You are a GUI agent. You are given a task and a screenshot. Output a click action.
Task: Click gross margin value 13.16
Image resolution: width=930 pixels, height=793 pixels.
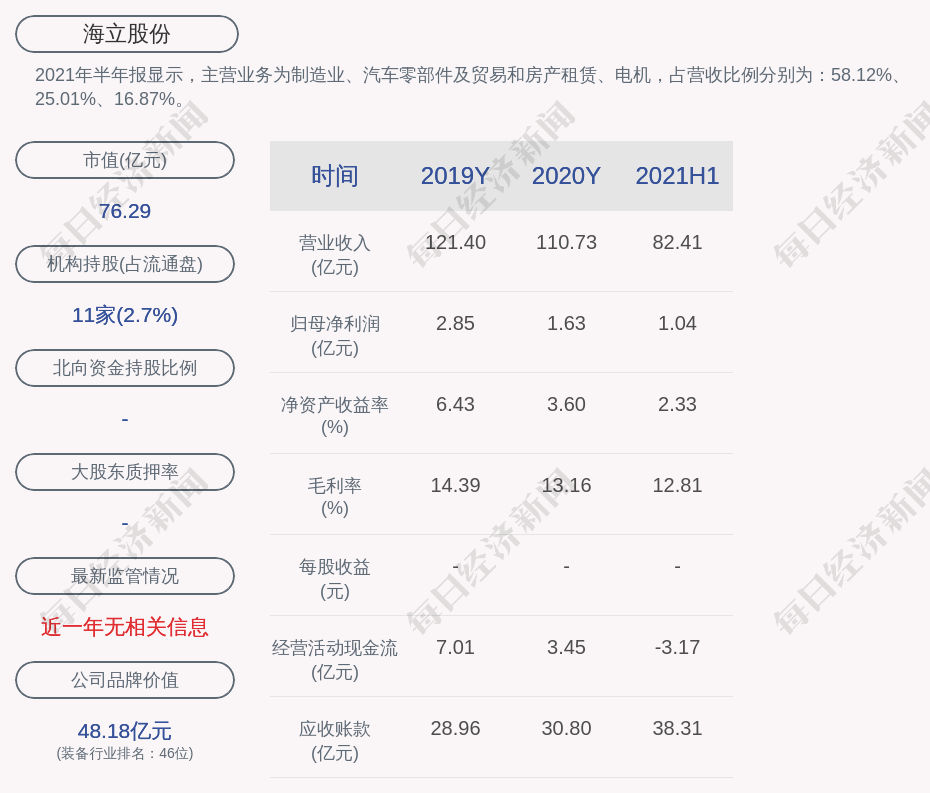[x=566, y=485]
